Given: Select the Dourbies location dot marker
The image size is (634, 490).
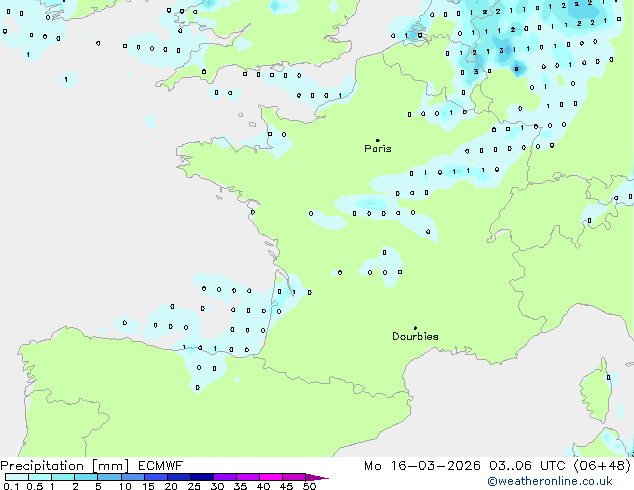Looking at the screenshot, I should point(415,328).
